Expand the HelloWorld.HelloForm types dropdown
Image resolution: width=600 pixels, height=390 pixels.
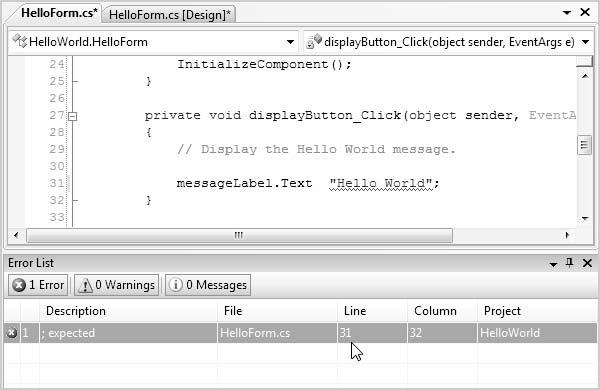[290, 42]
